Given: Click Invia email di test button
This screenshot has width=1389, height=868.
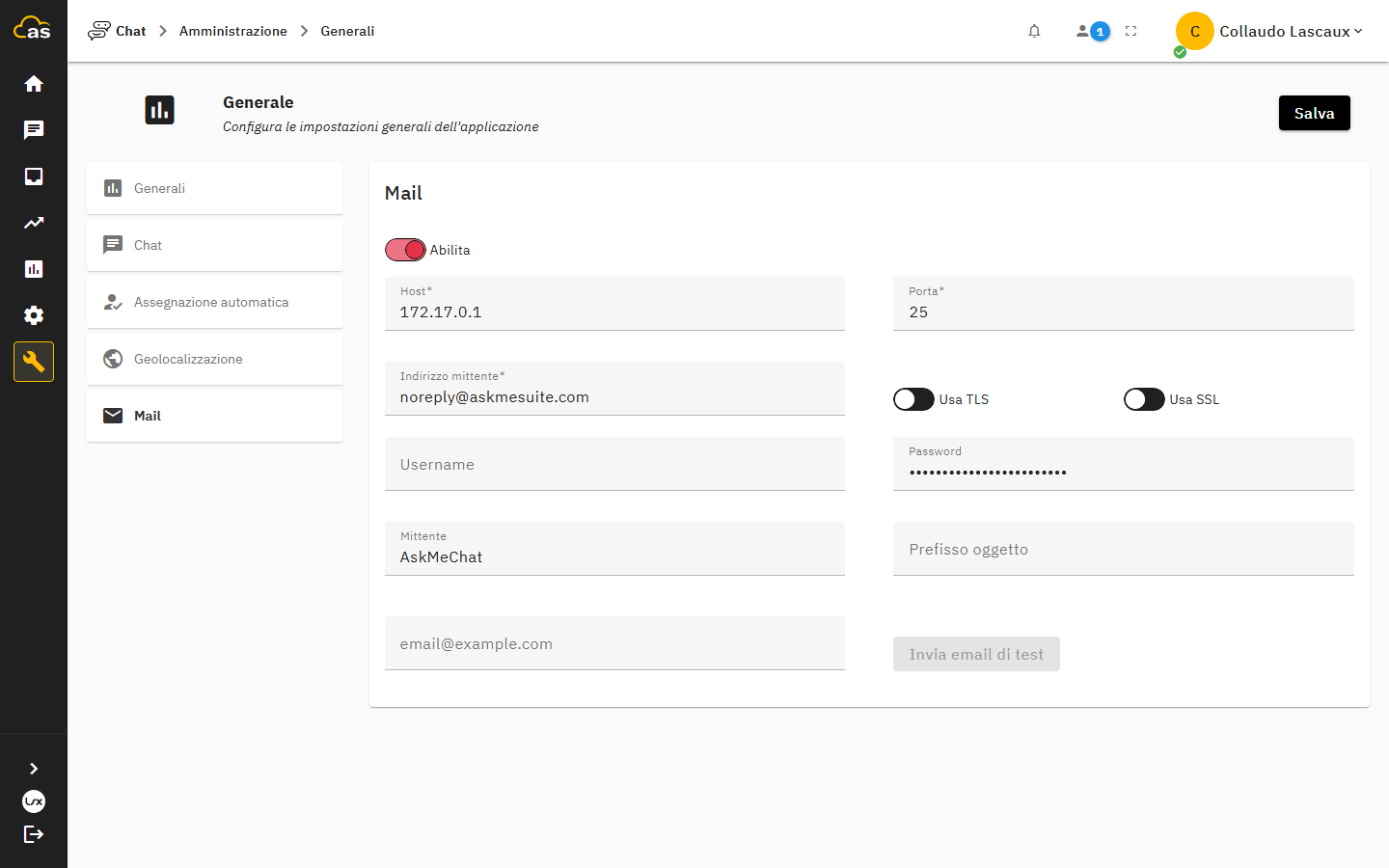Looking at the screenshot, I should pos(976,654).
